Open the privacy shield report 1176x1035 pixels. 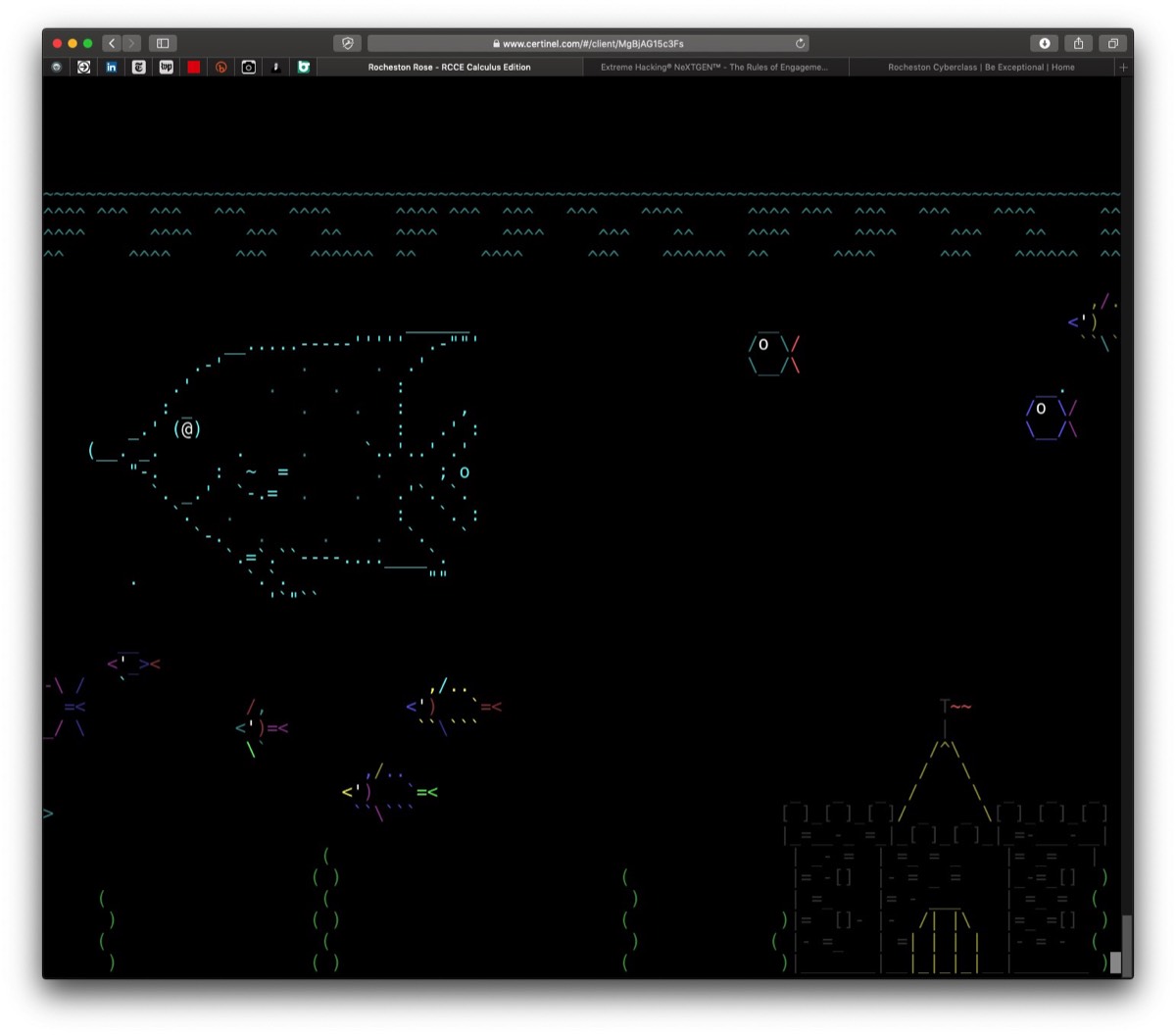point(347,43)
